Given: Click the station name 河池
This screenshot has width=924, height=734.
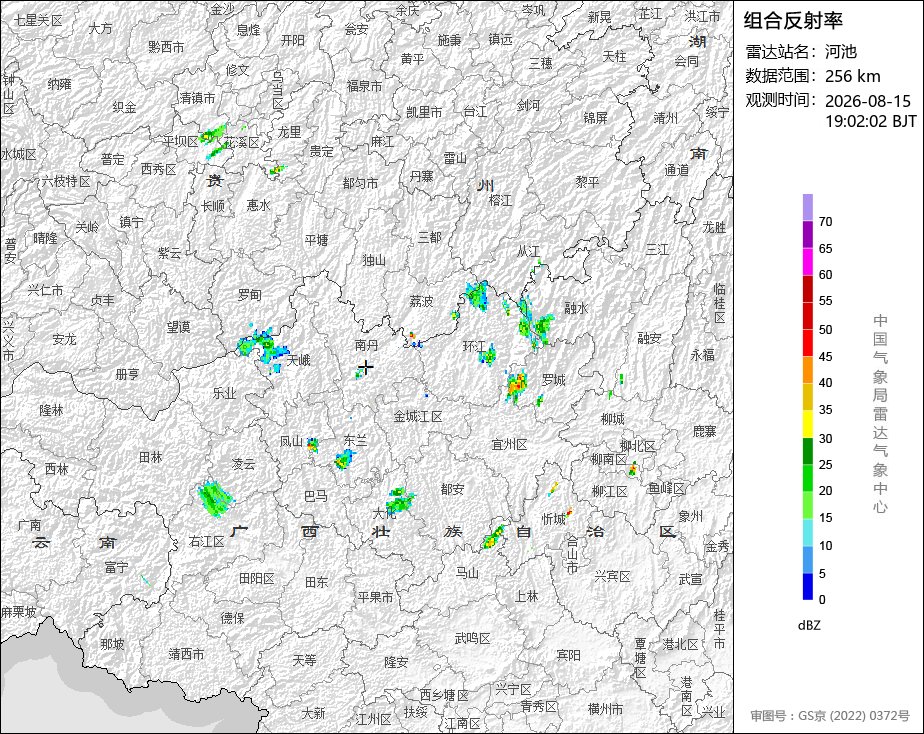Looking at the screenshot, I should tap(840, 52).
